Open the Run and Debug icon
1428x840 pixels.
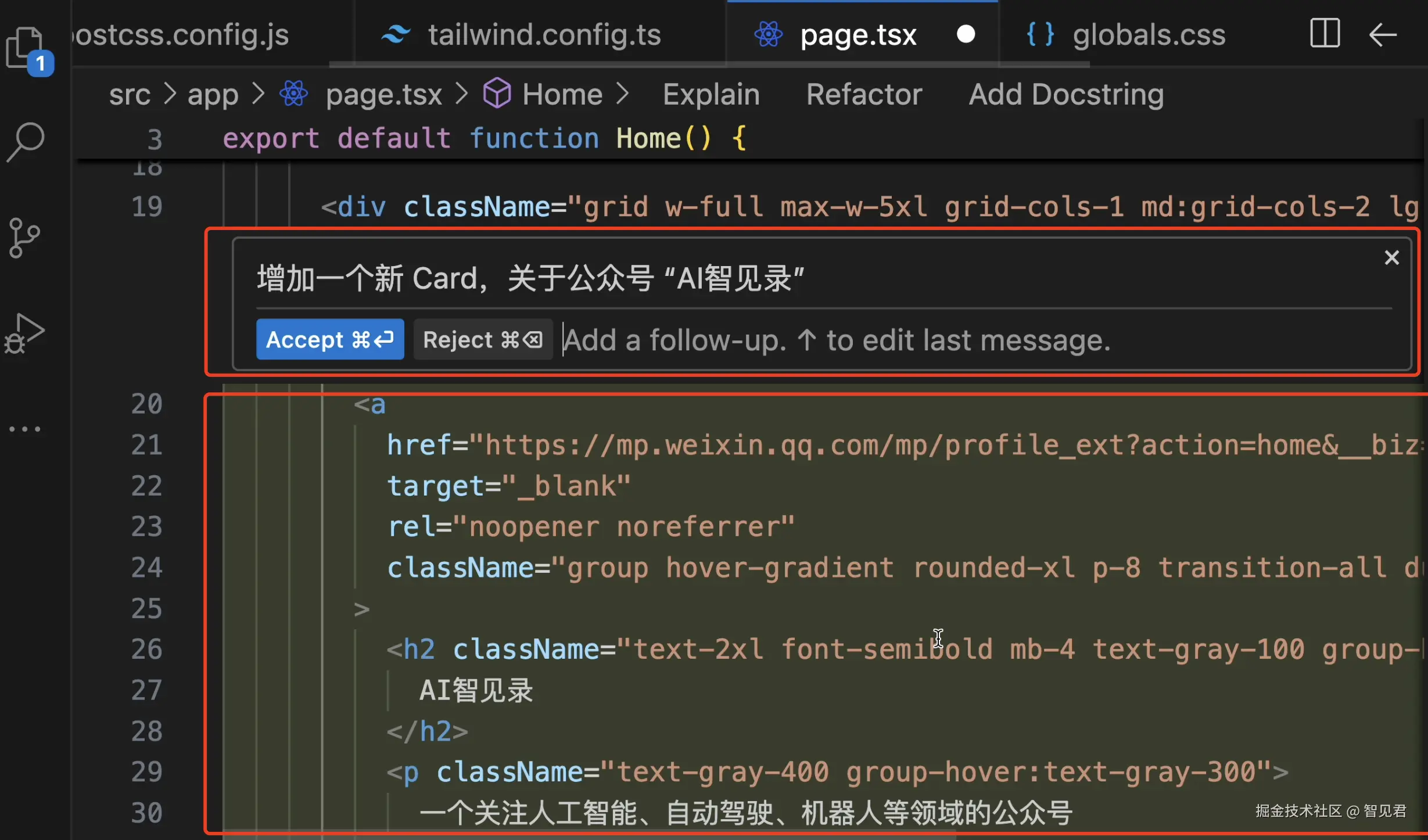(24, 333)
